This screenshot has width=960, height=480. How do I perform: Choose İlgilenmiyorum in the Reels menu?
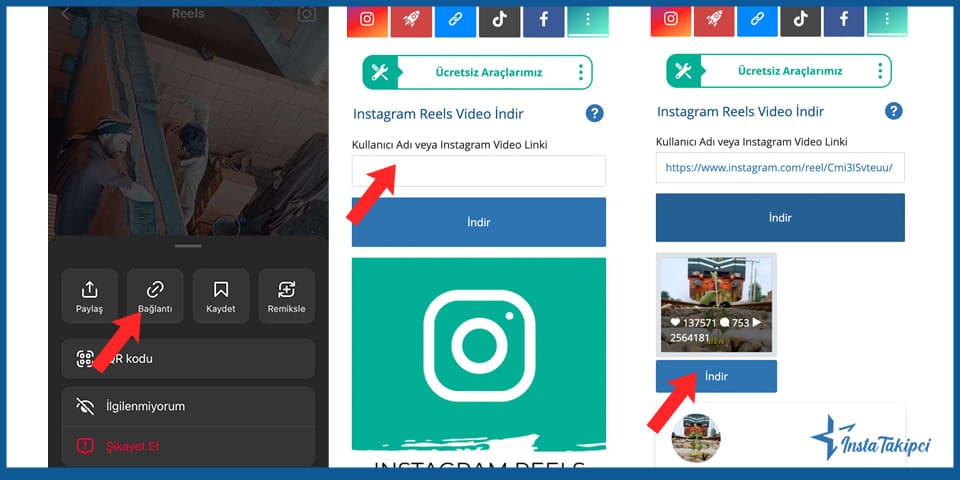(x=188, y=406)
